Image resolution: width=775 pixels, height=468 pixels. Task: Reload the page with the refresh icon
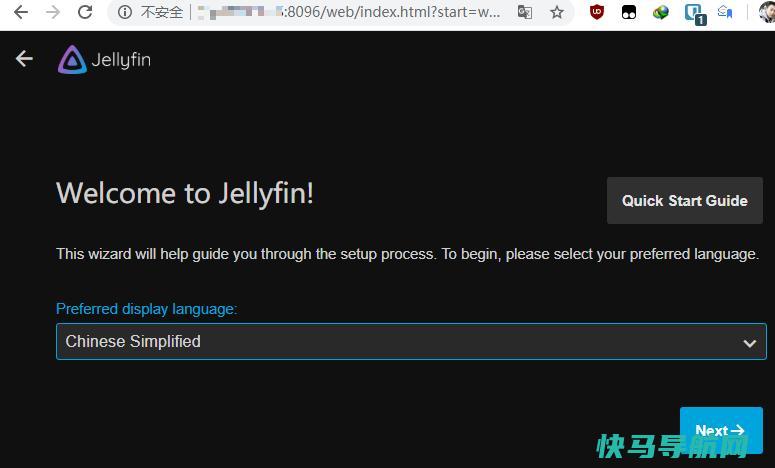(85, 12)
